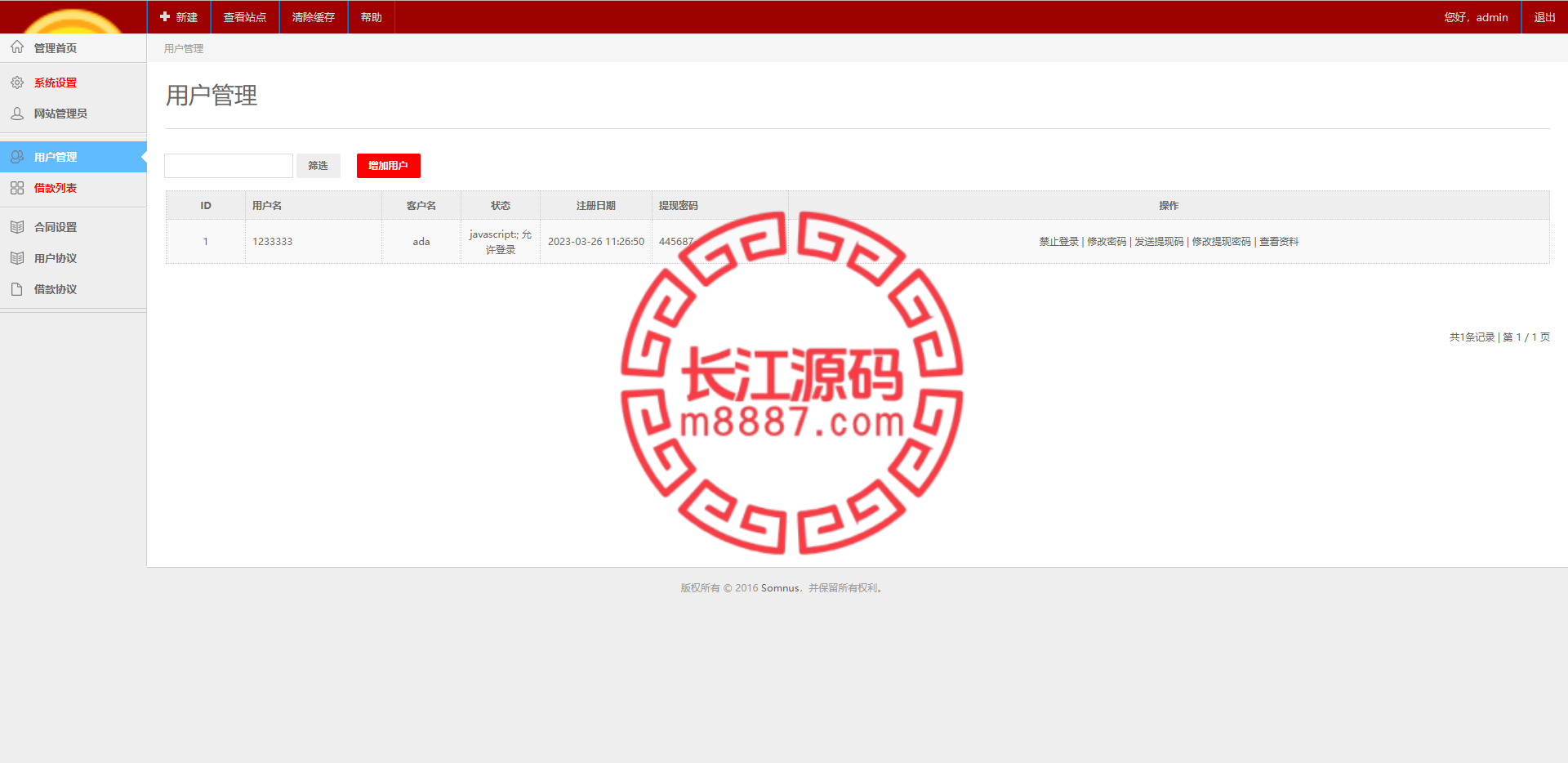Click the book icon beside 用户协议
The image size is (1568, 763).
coord(17,258)
